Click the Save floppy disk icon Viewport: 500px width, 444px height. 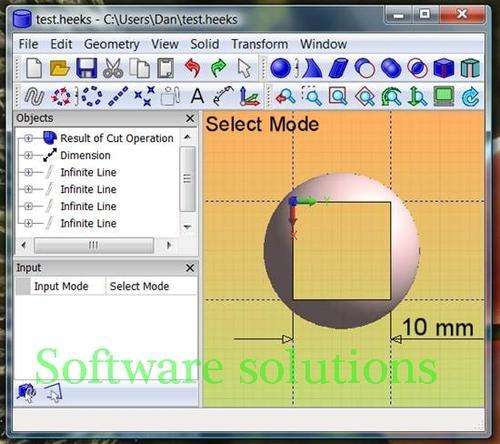point(86,68)
